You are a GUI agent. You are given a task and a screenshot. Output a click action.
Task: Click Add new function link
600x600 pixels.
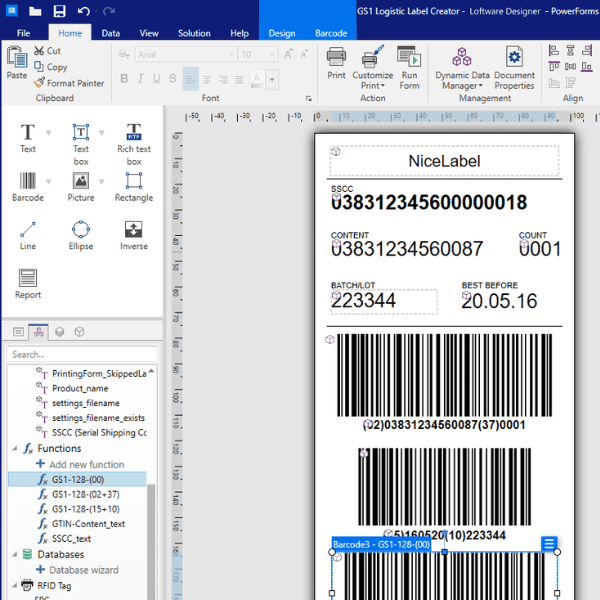[x=86, y=464]
